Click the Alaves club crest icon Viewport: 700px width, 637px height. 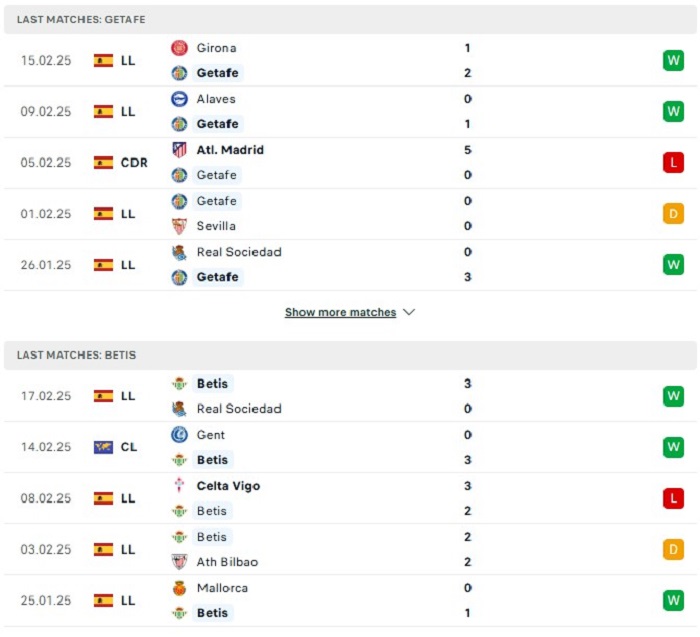point(179,99)
